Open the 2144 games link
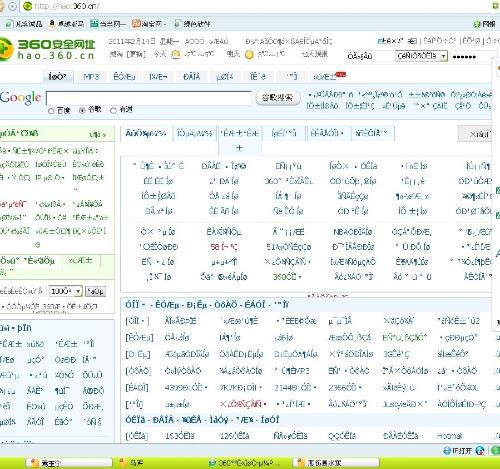Image resolution: width=500 pixels, height=469 pixels. 295,388
